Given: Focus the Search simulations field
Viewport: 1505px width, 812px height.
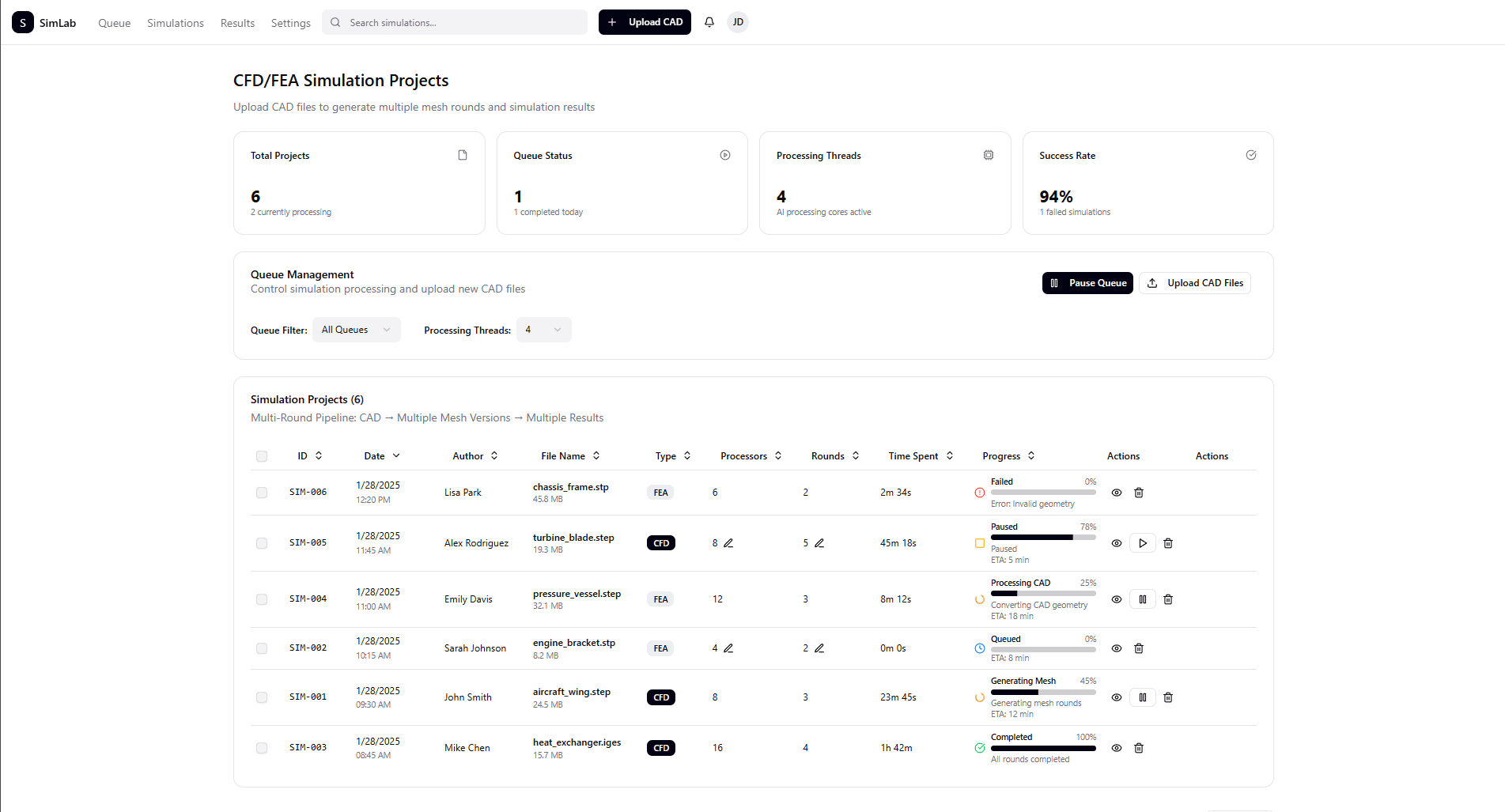Looking at the screenshot, I should (455, 22).
